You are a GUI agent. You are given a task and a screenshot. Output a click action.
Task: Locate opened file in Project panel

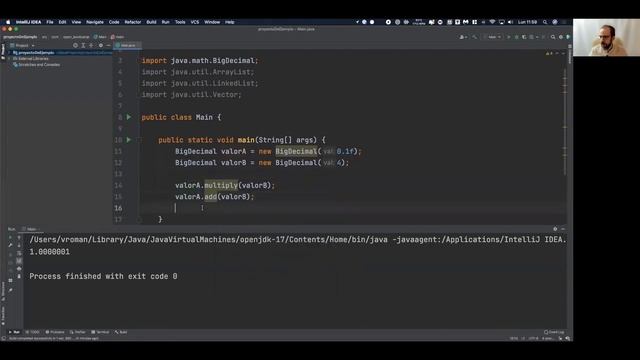[x=76, y=45]
